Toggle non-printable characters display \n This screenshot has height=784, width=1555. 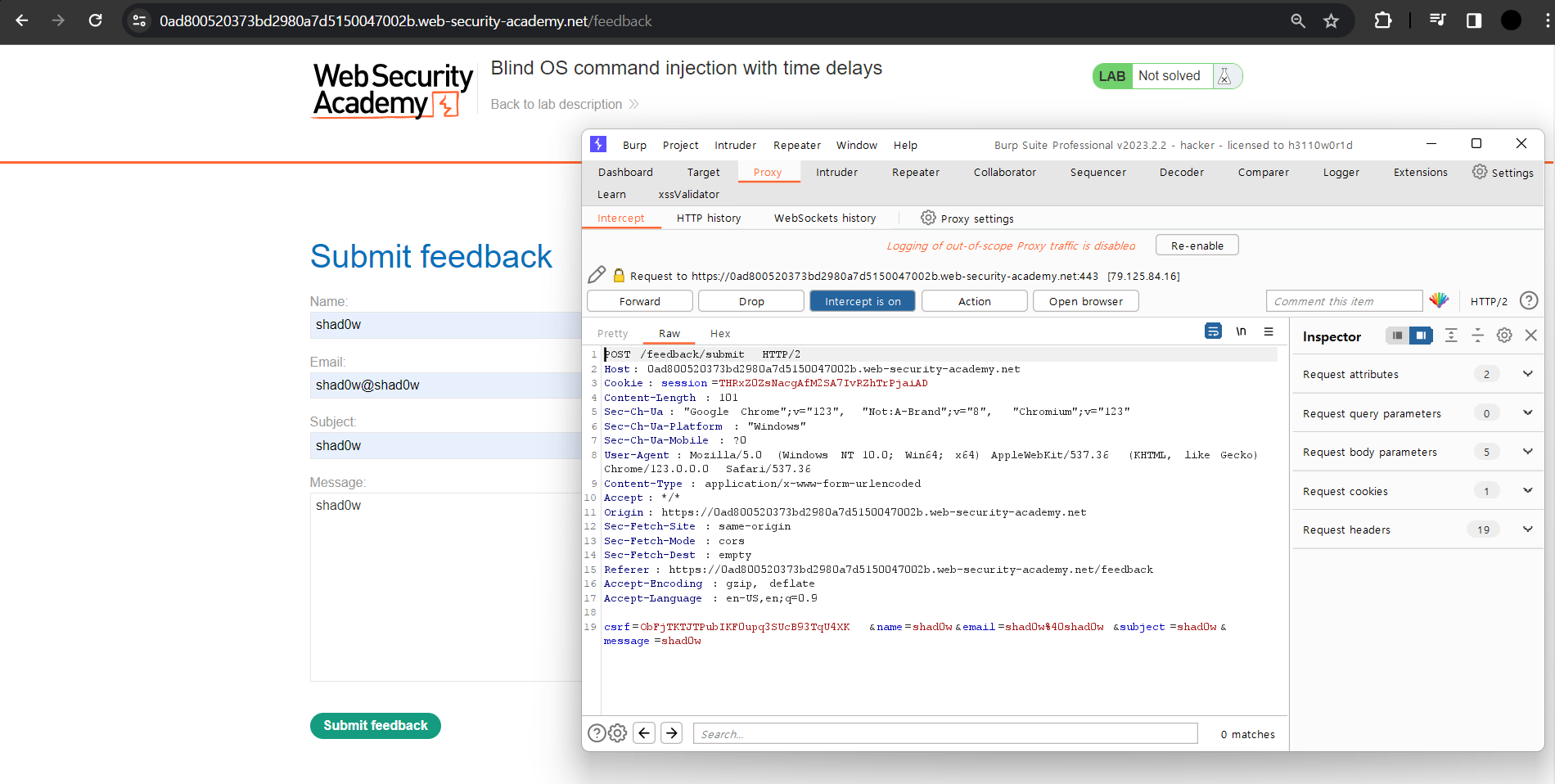click(1241, 331)
